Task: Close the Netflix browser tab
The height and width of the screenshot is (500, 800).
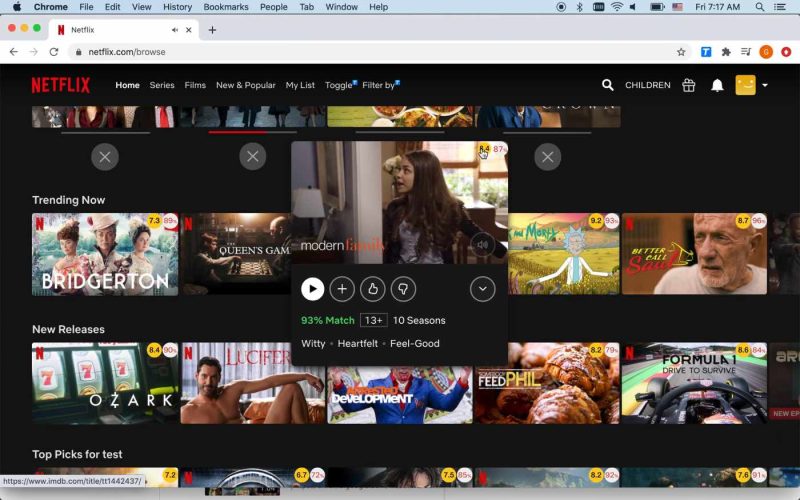Action: [189, 30]
